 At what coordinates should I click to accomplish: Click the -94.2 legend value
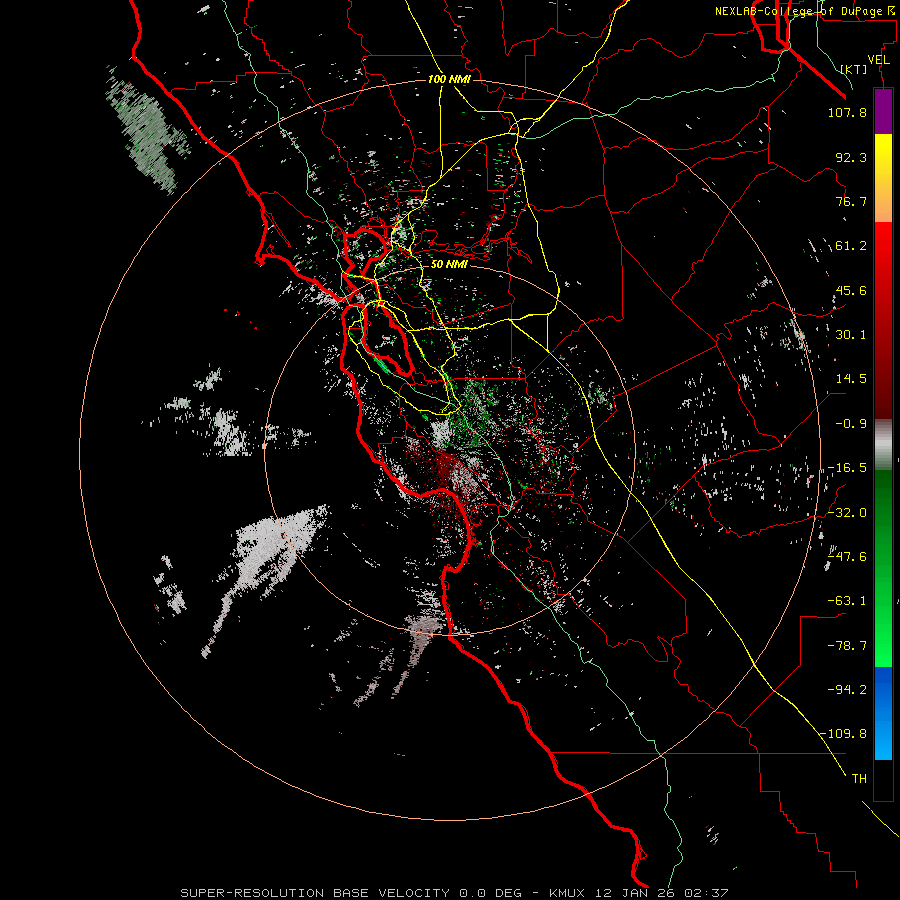click(x=847, y=689)
